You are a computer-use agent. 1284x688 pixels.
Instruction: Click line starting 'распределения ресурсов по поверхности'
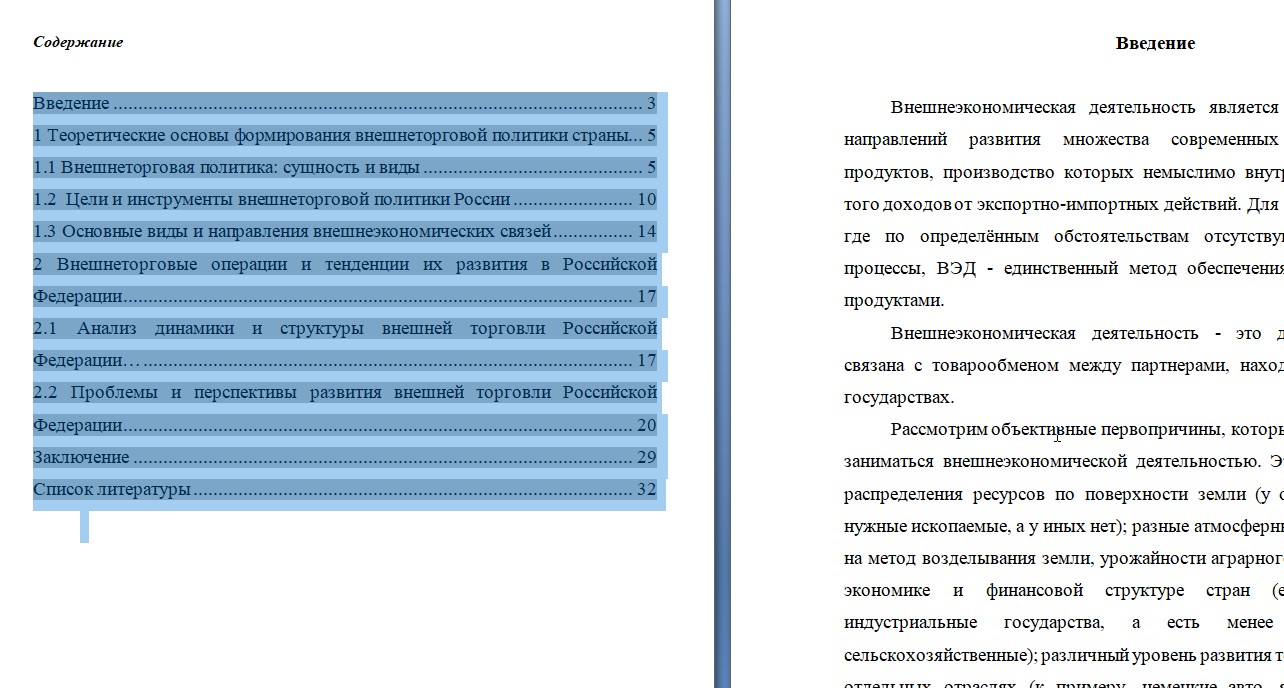click(x=1064, y=494)
